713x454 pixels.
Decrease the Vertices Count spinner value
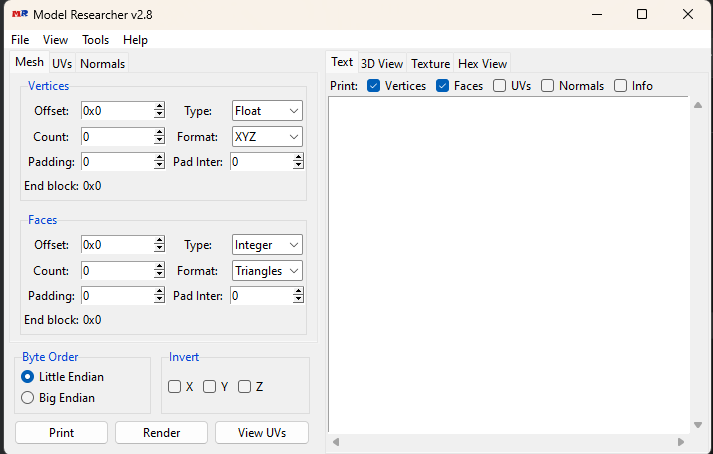[159, 141]
